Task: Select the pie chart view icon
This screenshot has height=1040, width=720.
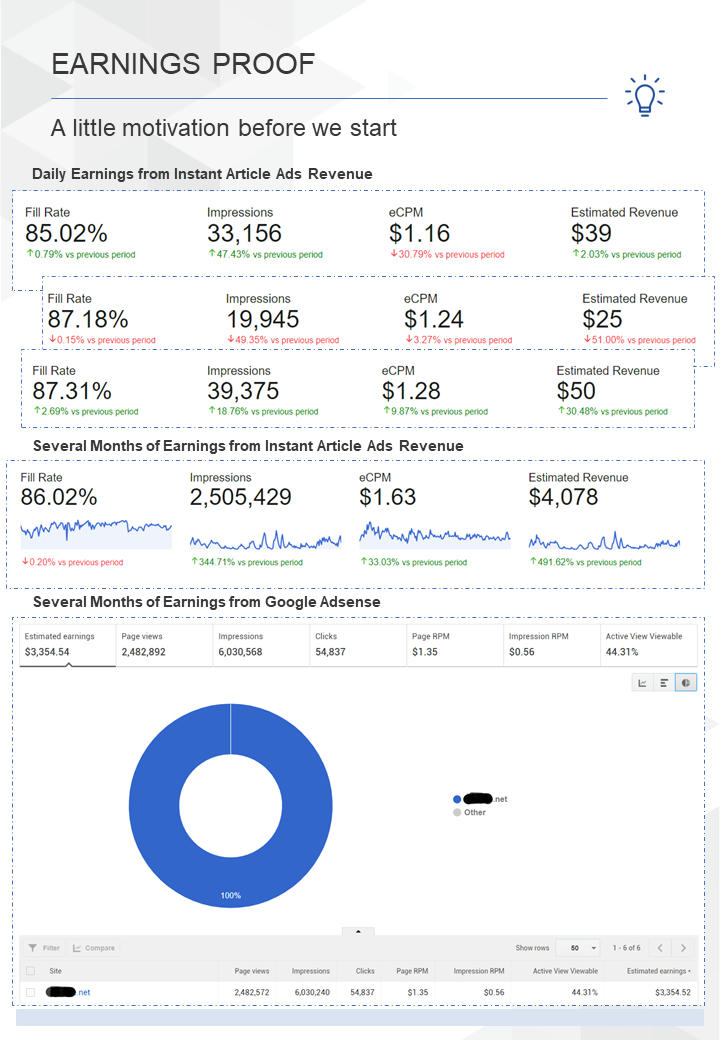Action: 686,682
